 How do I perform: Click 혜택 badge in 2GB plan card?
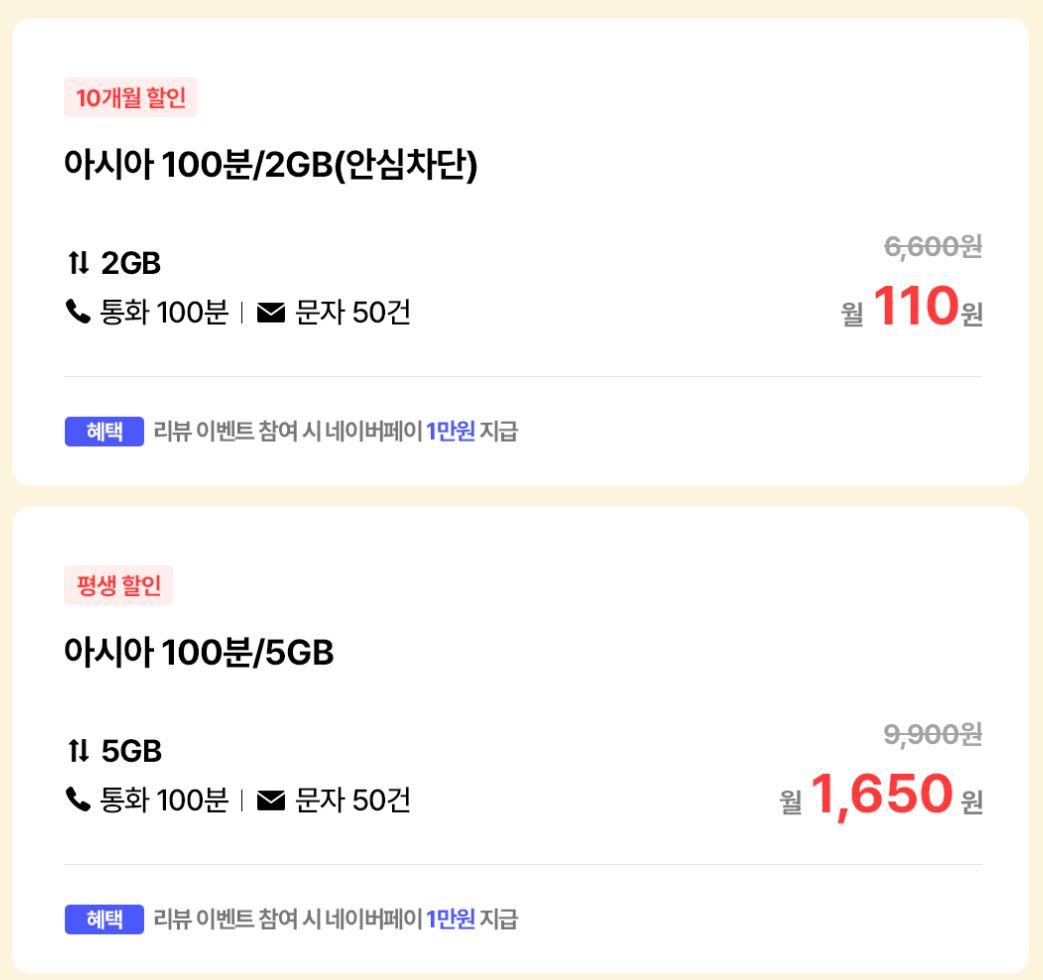click(x=104, y=432)
